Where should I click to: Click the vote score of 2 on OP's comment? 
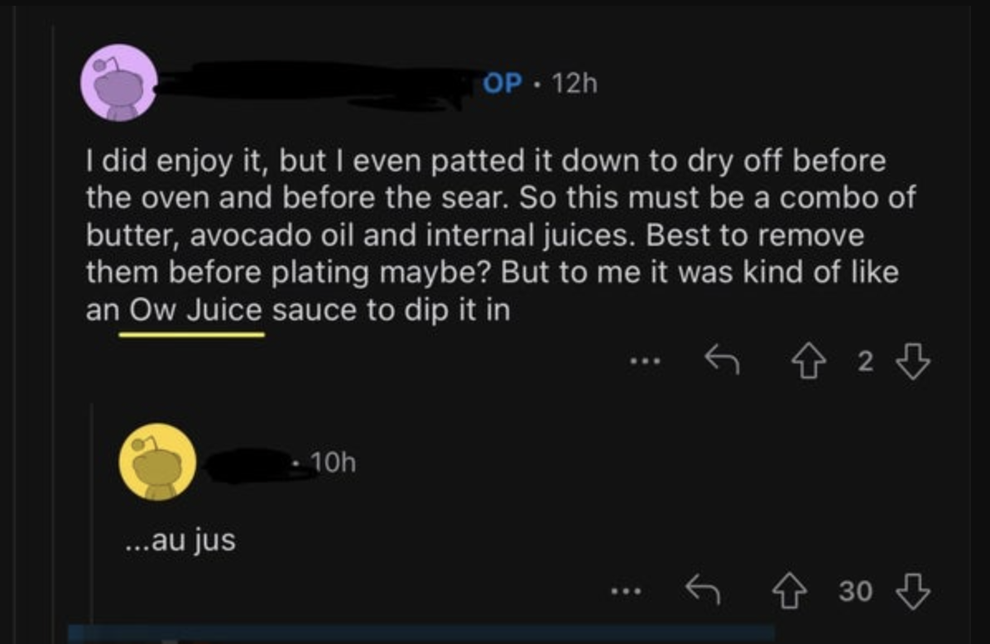coord(865,363)
